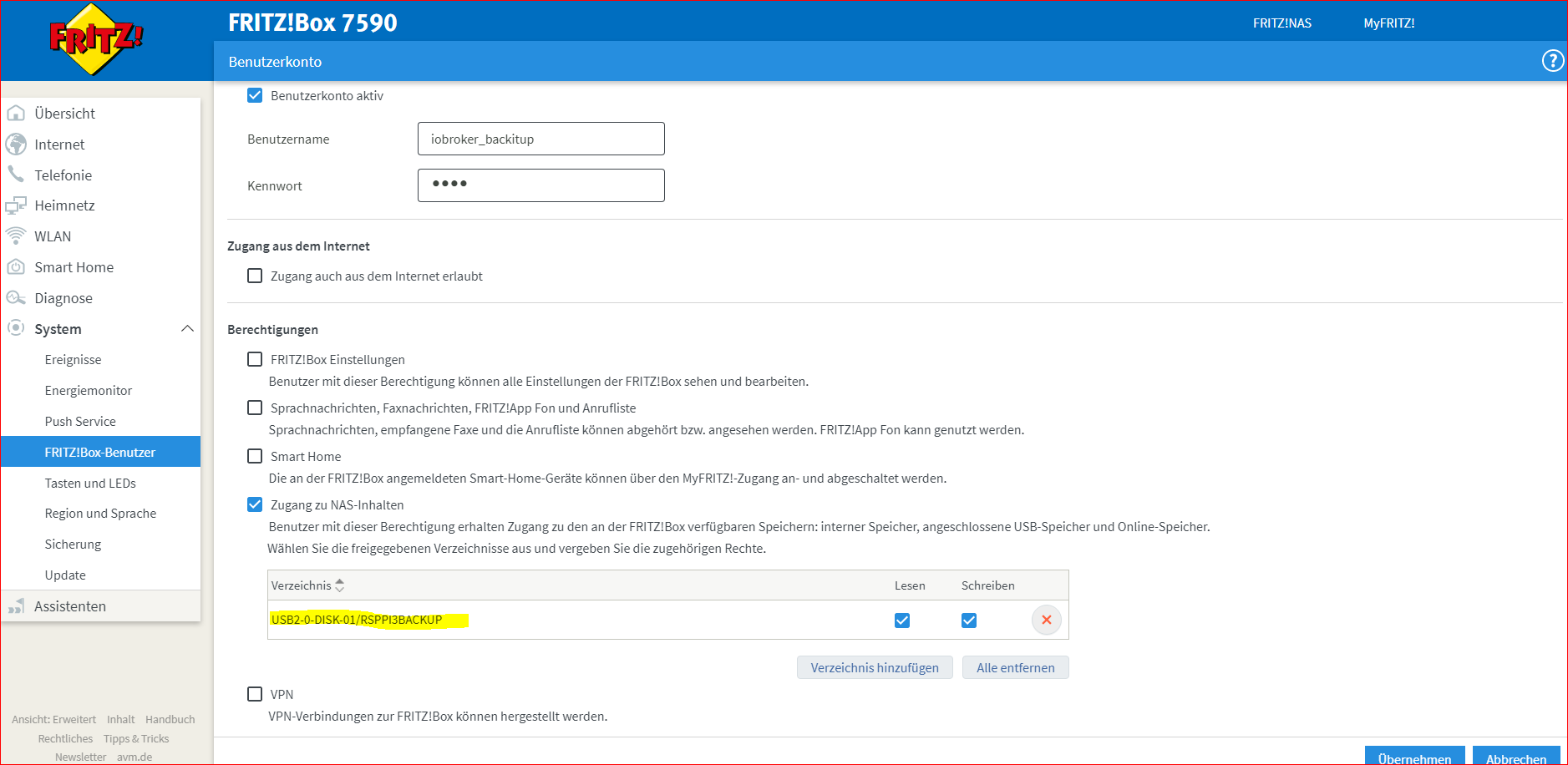Click the Schreiben column header
The width and height of the screenshot is (1568, 765).
[x=988, y=585]
